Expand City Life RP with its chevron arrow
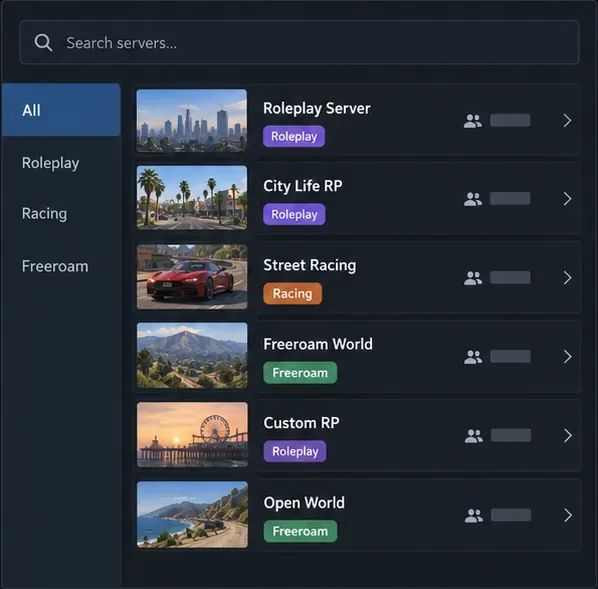Viewport: 598px width, 589px height. [567, 199]
